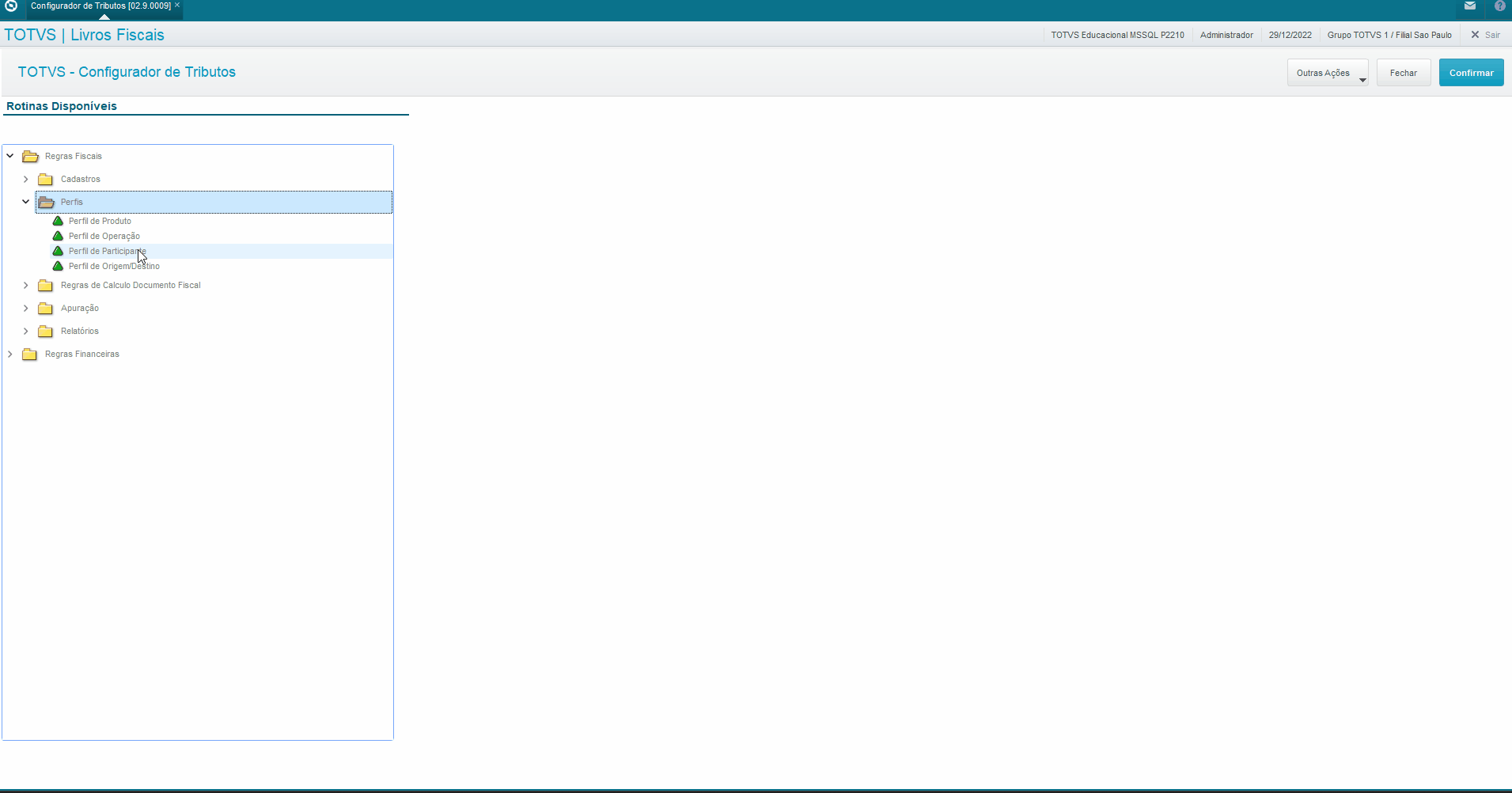This screenshot has height=793, width=1512.
Task: Click the Relatórios folder icon
Action: coord(46,331)
